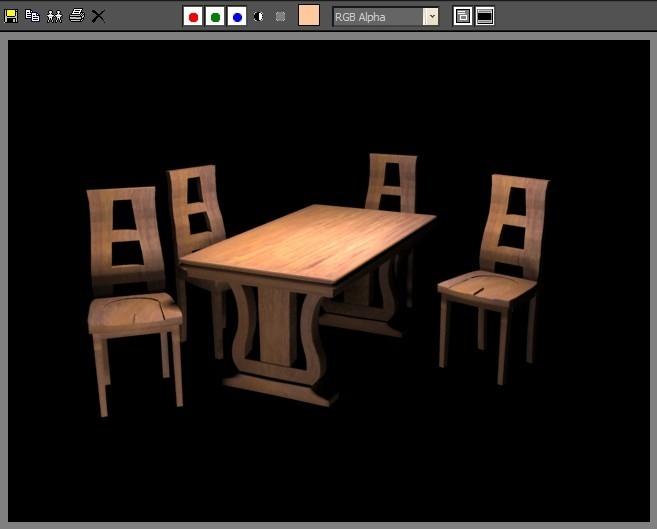
Task: Click the Save Image disk icon
Action: pyautogui.click(x=11, y=16)
